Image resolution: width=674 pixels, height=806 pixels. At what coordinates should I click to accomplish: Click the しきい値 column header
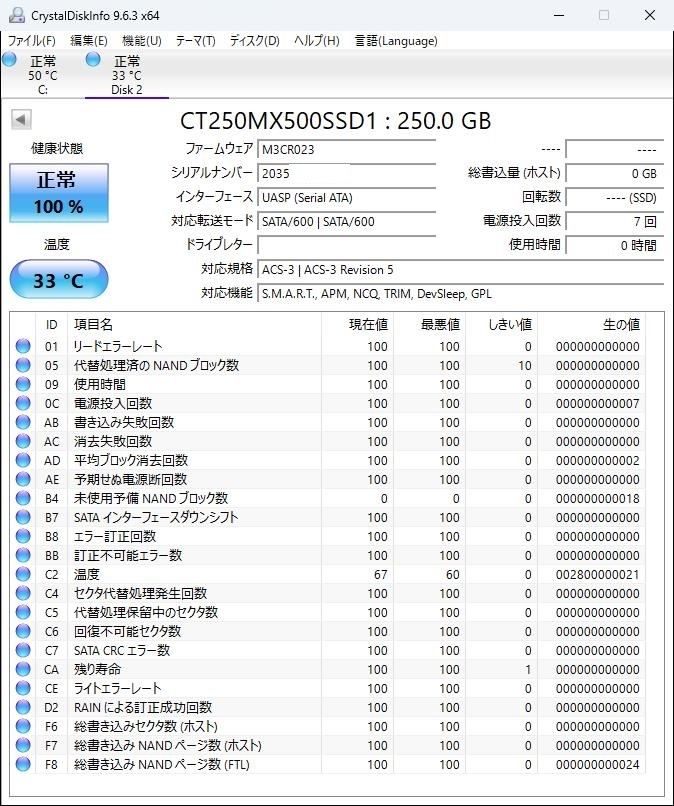tap(502, 324)
